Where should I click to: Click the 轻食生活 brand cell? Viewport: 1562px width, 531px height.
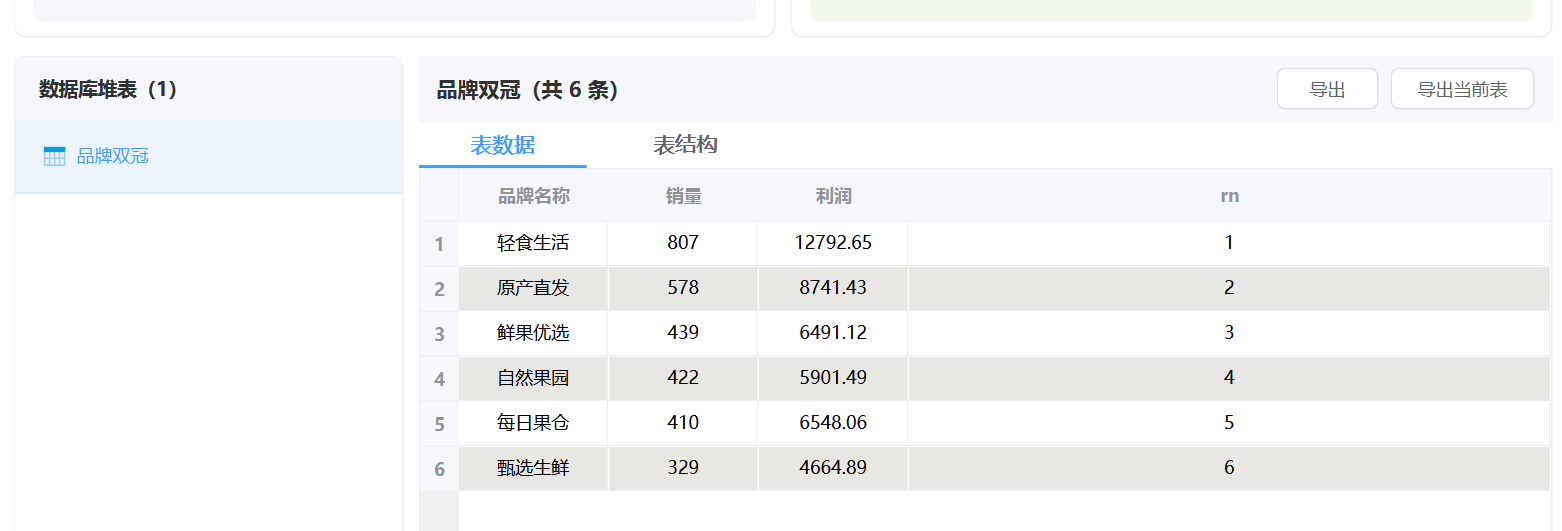533,242
